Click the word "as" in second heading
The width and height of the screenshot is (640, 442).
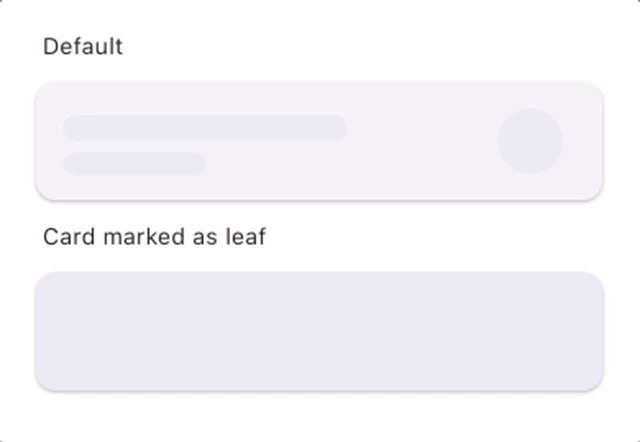pos(205,238)
